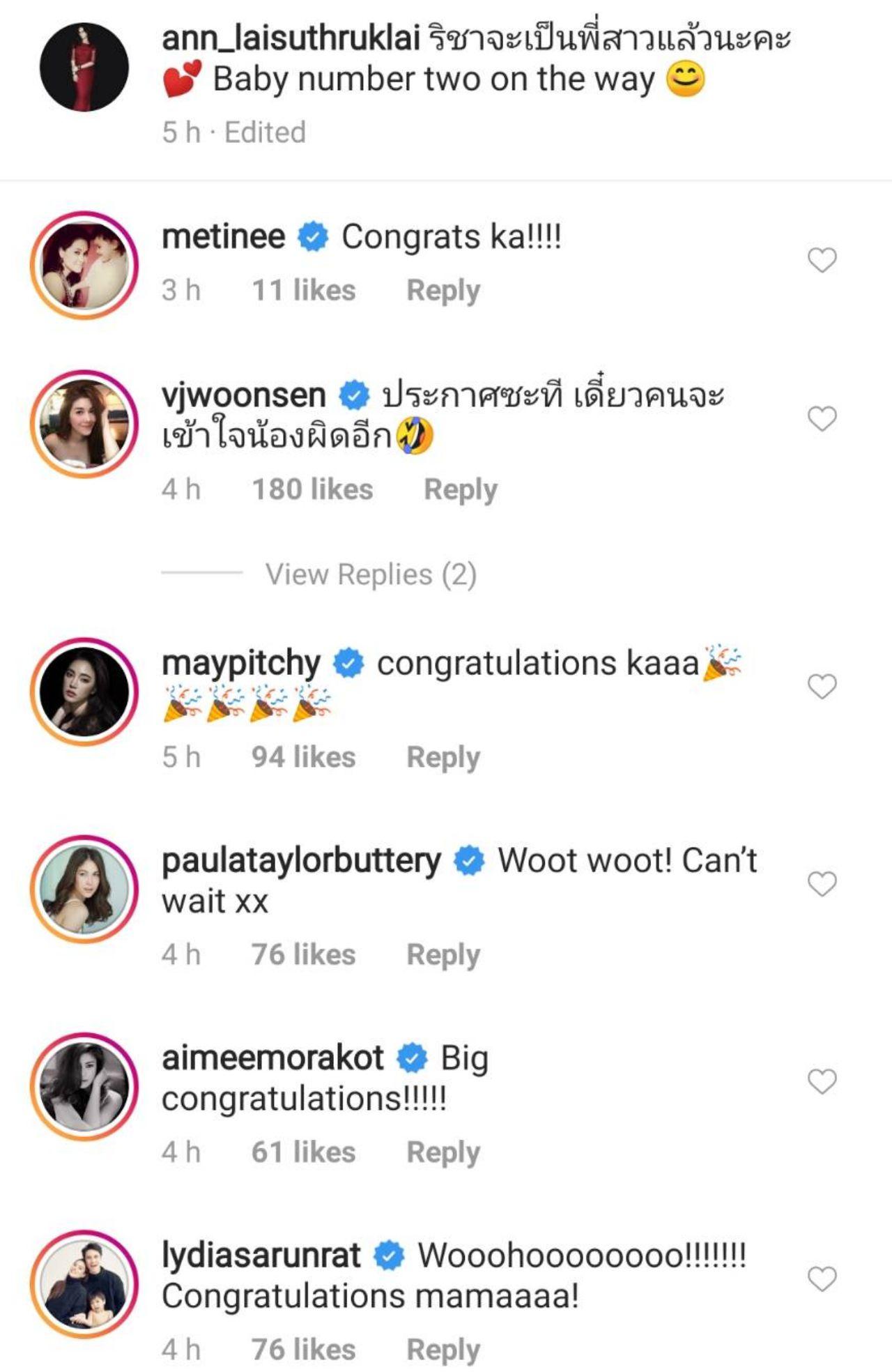The width and height of the screenshot is (892, 1372).
Task: Open ann_laisuthruklai's profile from caption
Action: pyautogui.click(x=291, y=39)
